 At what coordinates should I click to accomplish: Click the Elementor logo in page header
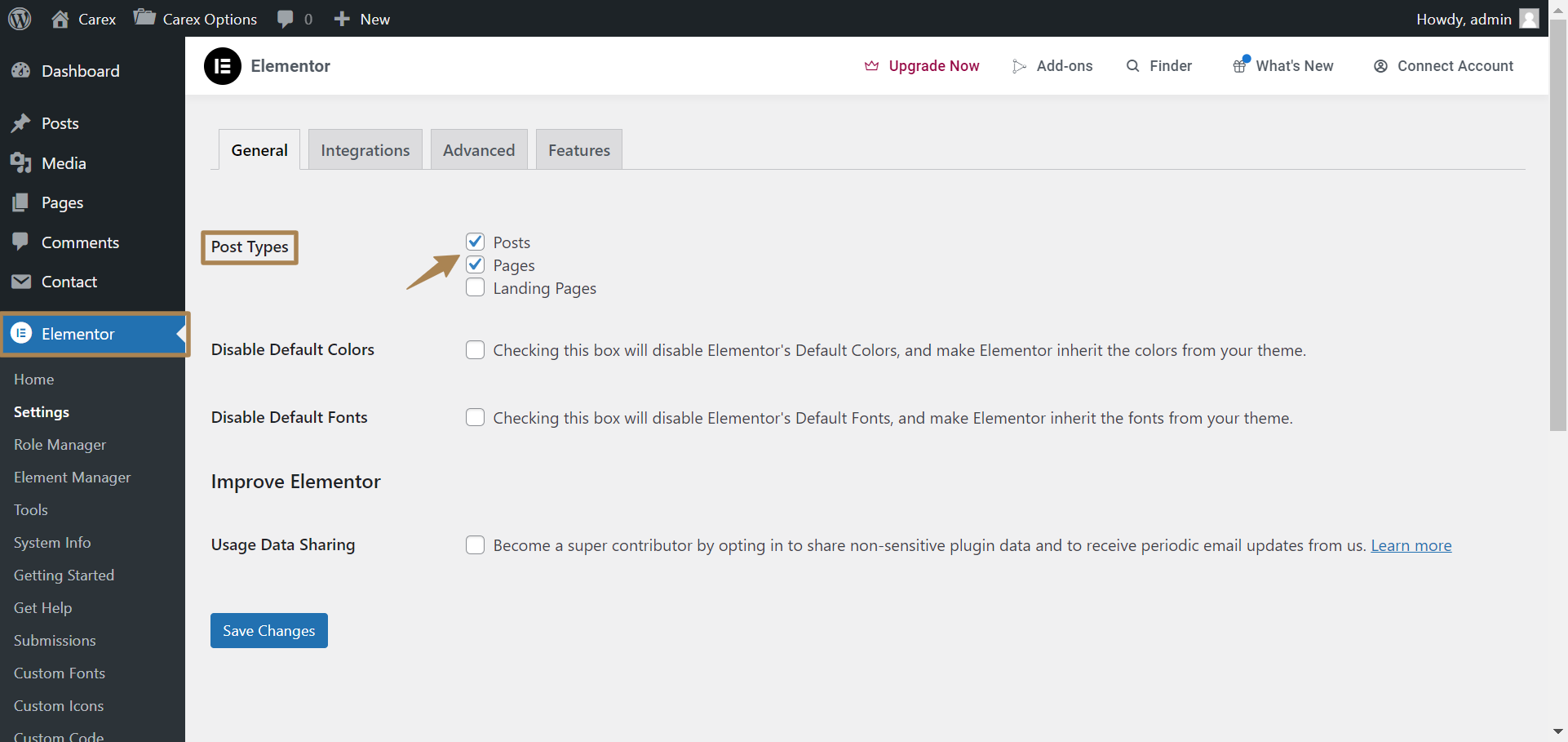(223, 66)
